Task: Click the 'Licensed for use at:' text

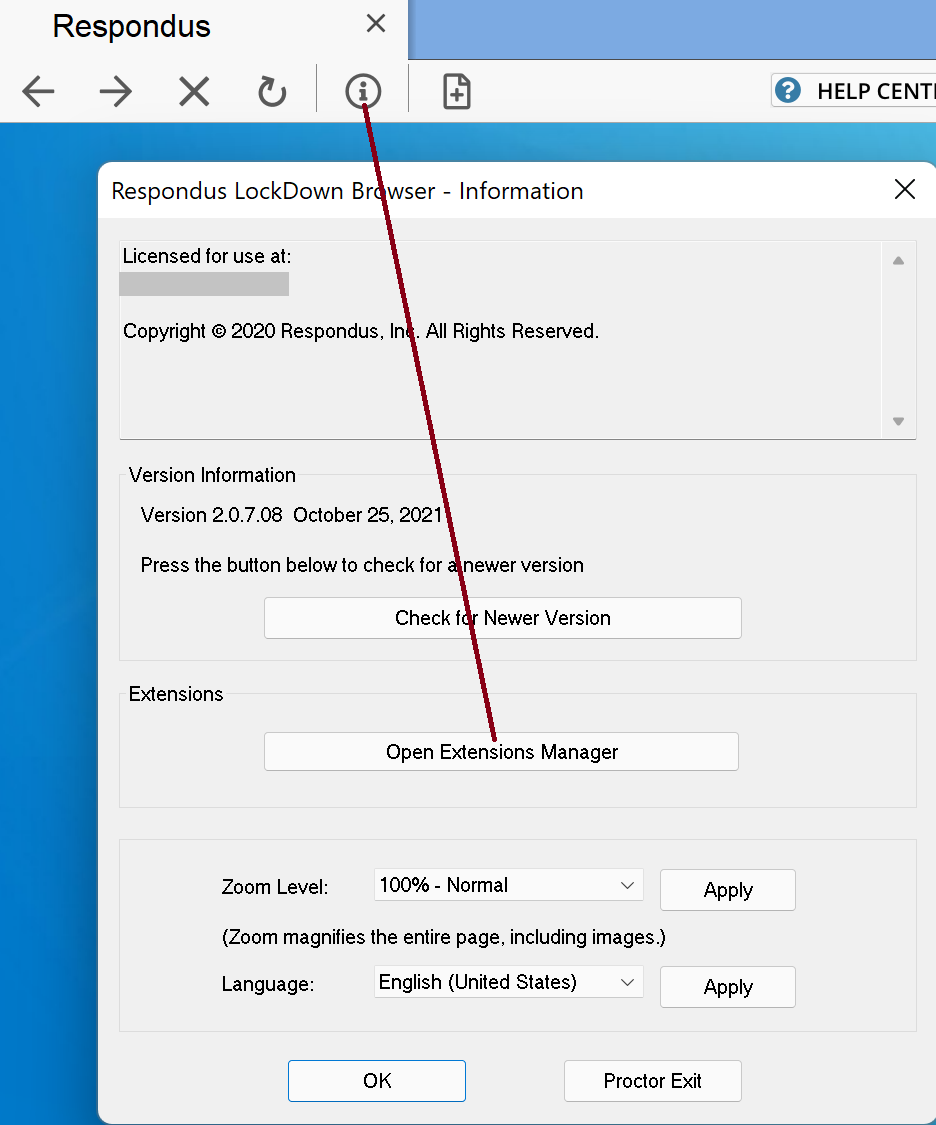Action: (207, 256)
